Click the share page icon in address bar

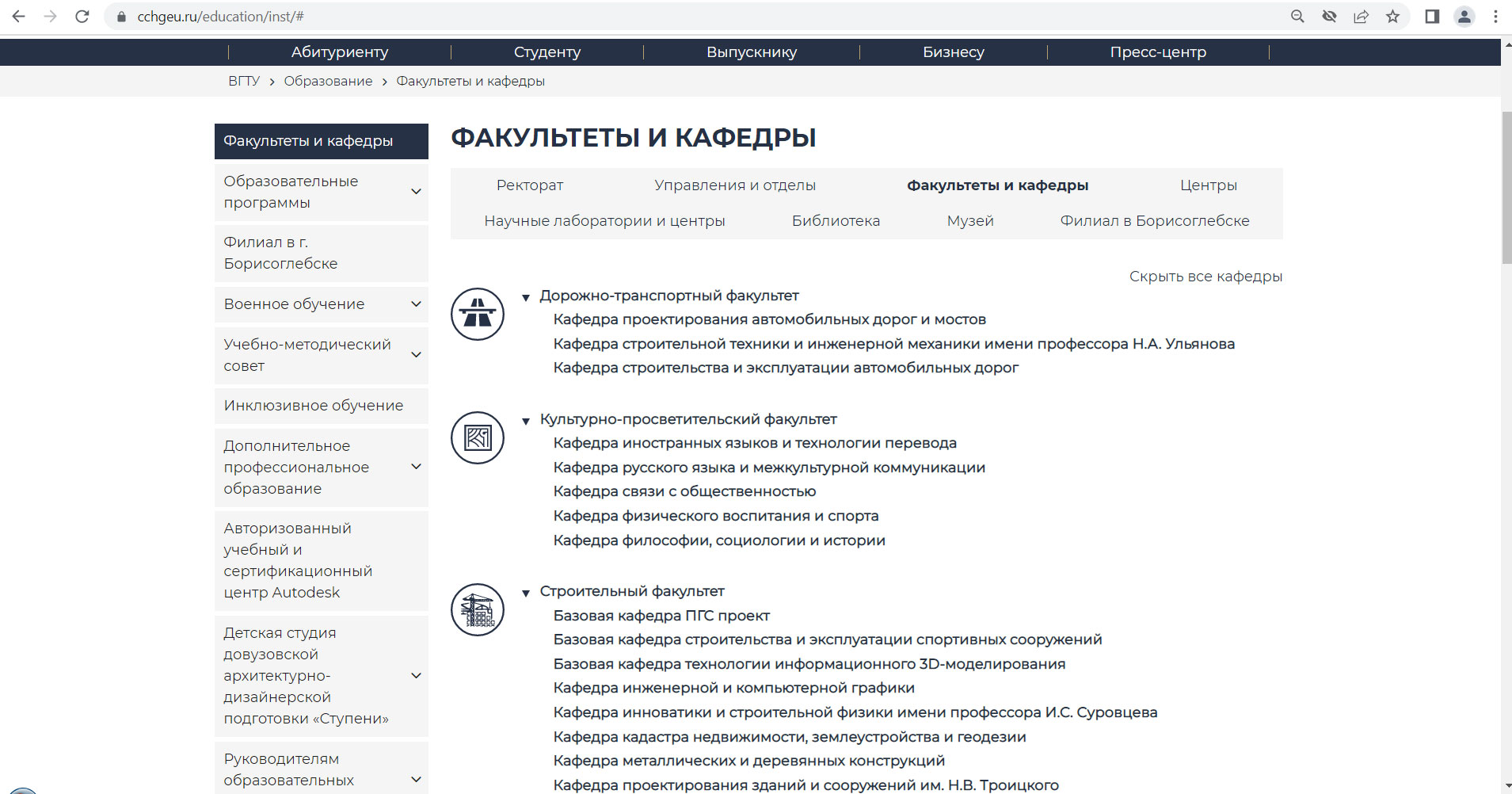tap(1361, 17)
